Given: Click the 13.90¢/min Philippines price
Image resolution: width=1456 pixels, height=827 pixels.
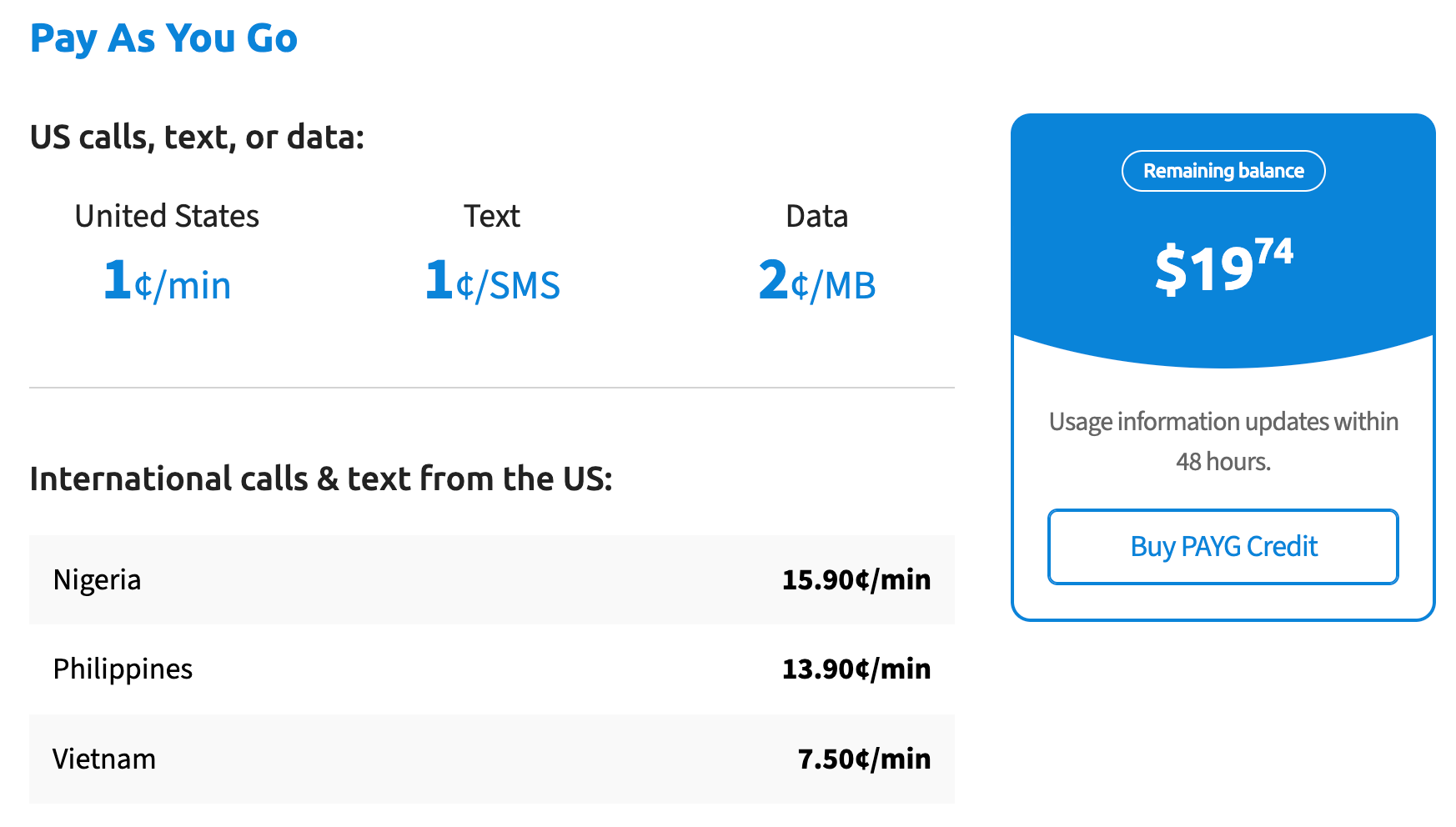Looking at the screenshot, I should point(856,669).
